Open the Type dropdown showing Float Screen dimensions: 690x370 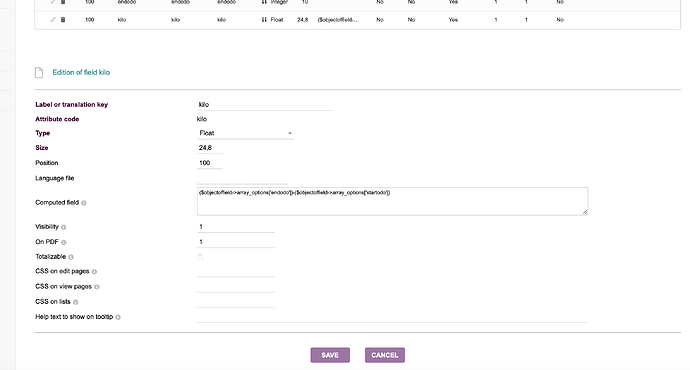(246, 133)
